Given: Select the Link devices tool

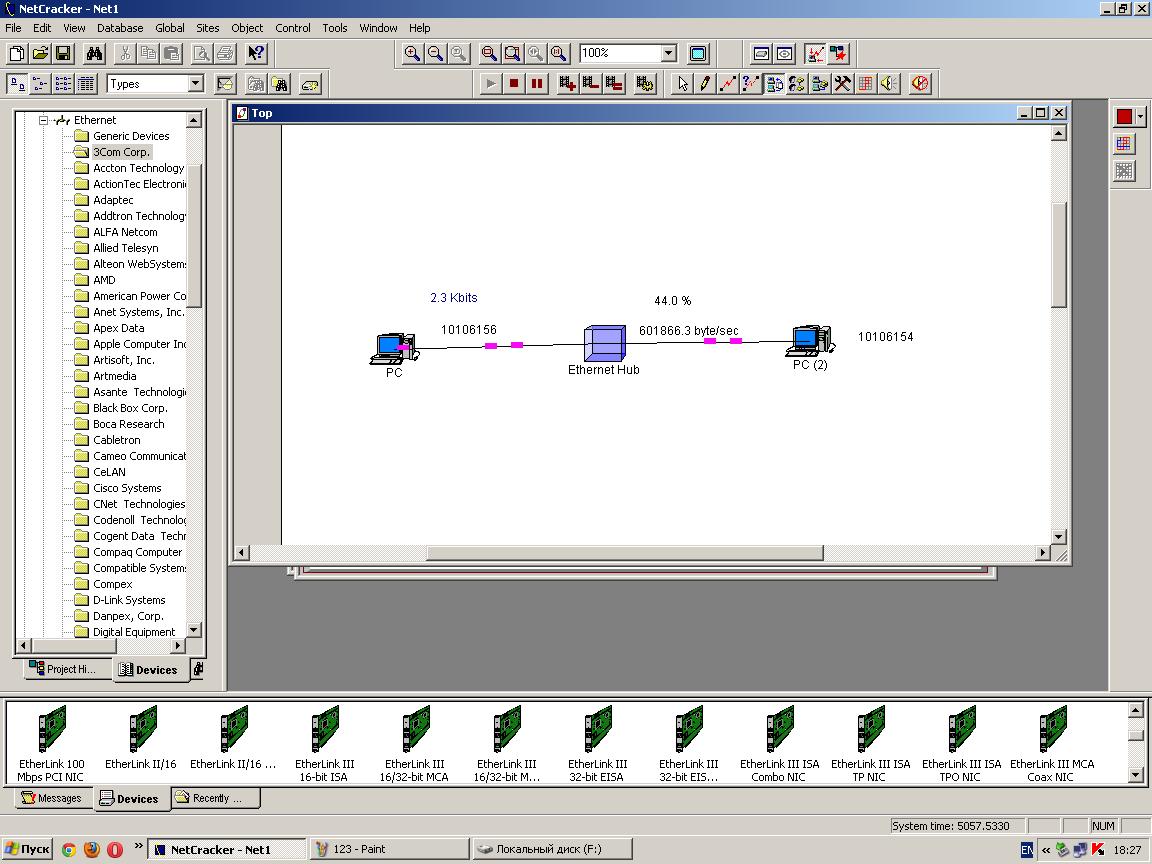Looking at the screenshot, I should tap(727, 84).
